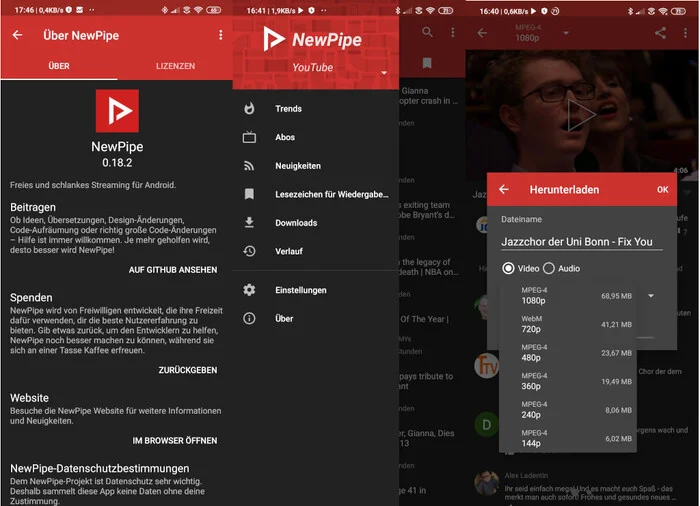Click the flame Trends icon
The height and width of the screenshot is (506, 700).
coord(249,109)
